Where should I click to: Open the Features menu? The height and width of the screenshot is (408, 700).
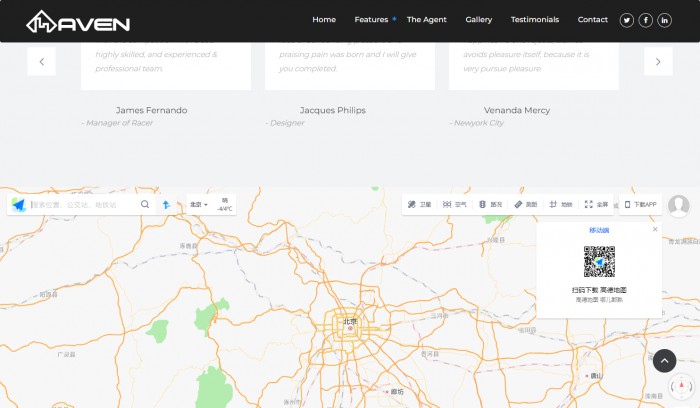click(x=371, y=20)
